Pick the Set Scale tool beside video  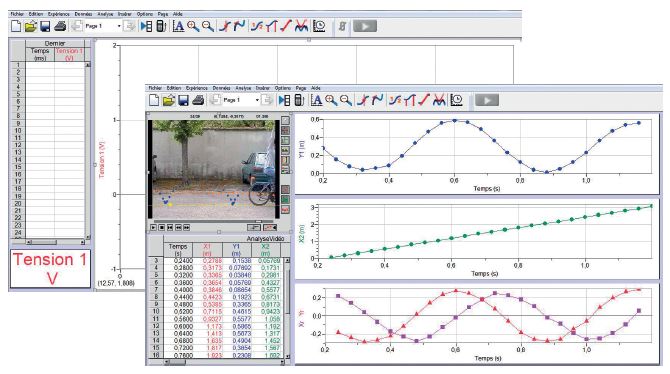285,150
